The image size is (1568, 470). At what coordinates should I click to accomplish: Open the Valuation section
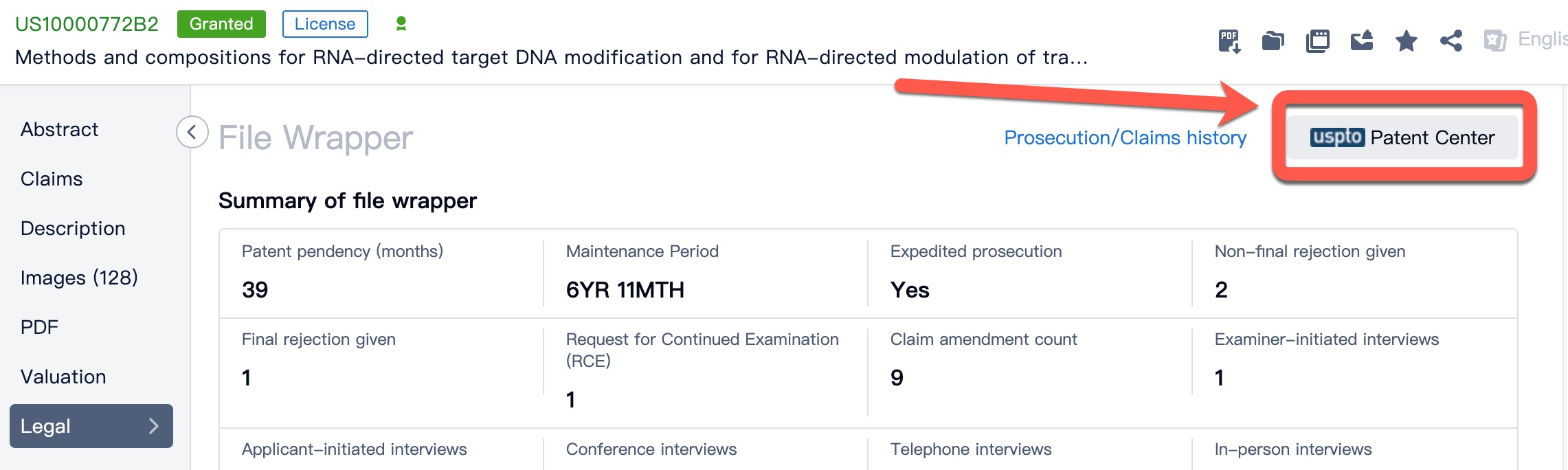point(63,377)
